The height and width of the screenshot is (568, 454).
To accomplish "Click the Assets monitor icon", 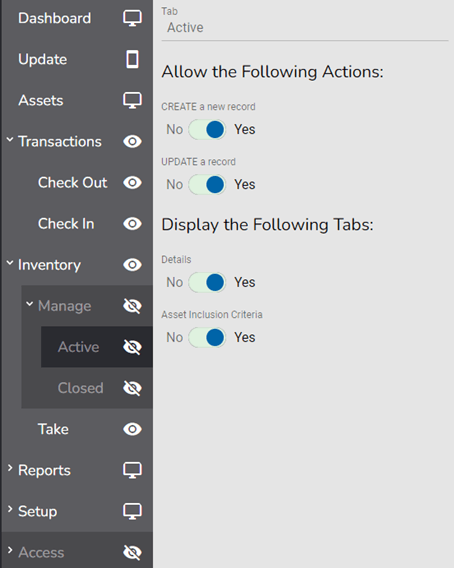I will tap(132, 100).
